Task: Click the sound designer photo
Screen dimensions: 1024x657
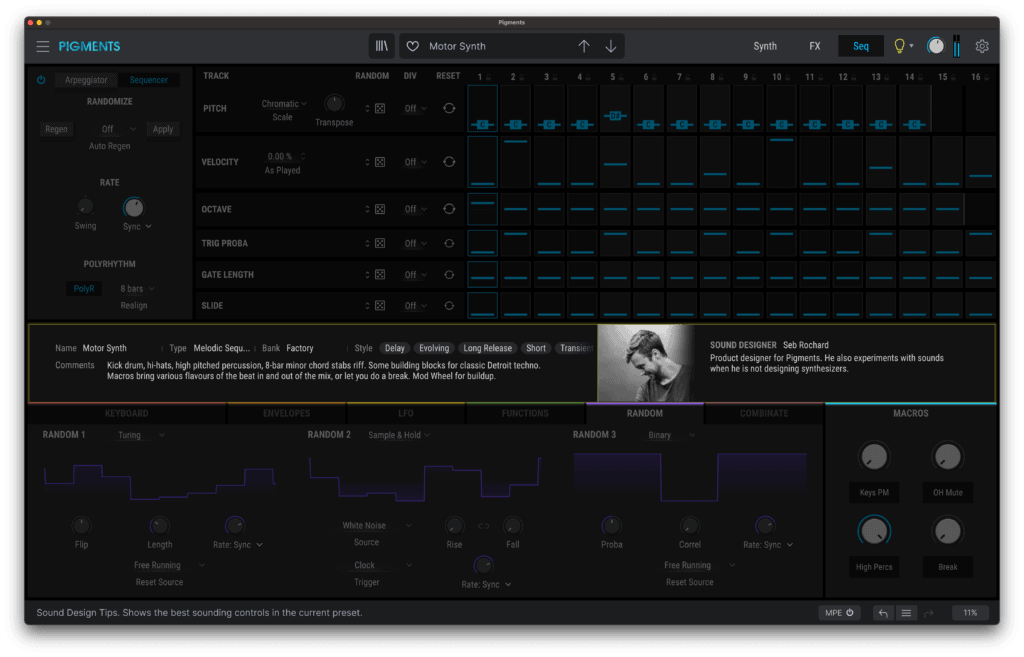Action: click(645, 363)
